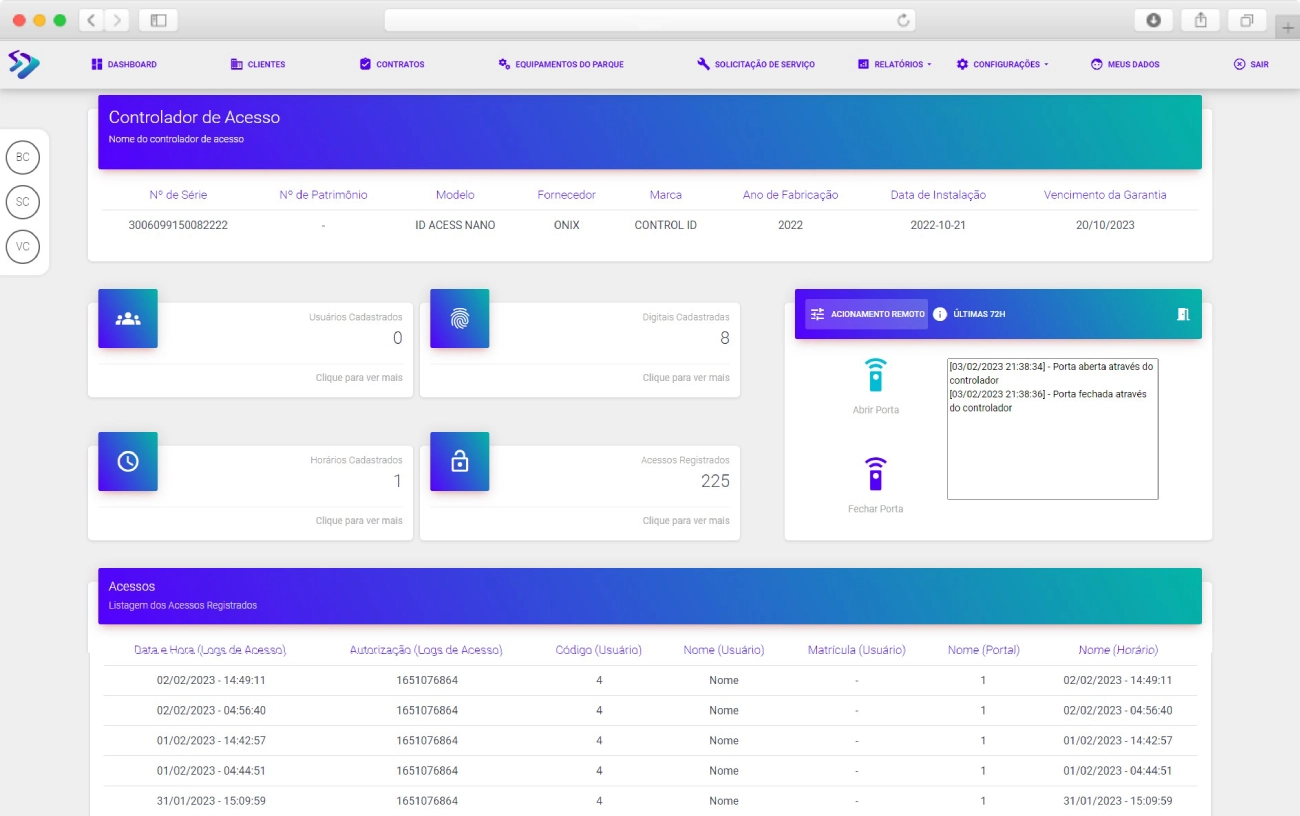
Task: Open the Dashboard menu item
Action: [x=124, y=64]
